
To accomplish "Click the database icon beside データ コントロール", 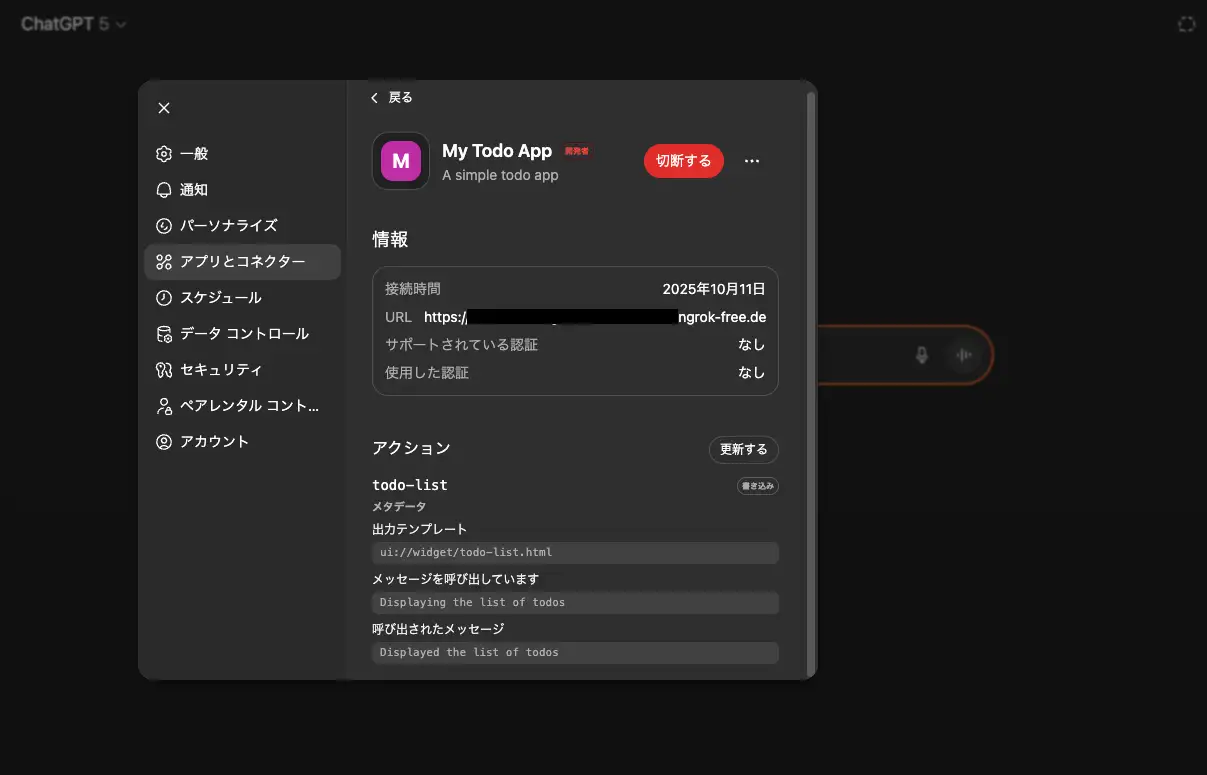I will coord(164,334).
